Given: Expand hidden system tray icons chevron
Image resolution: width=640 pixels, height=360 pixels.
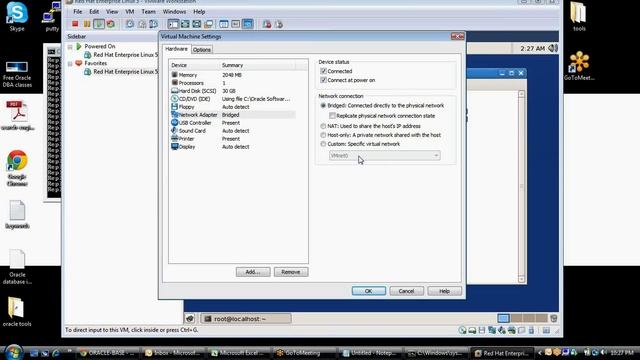Looking at the screenshot, I should point(540,353).
